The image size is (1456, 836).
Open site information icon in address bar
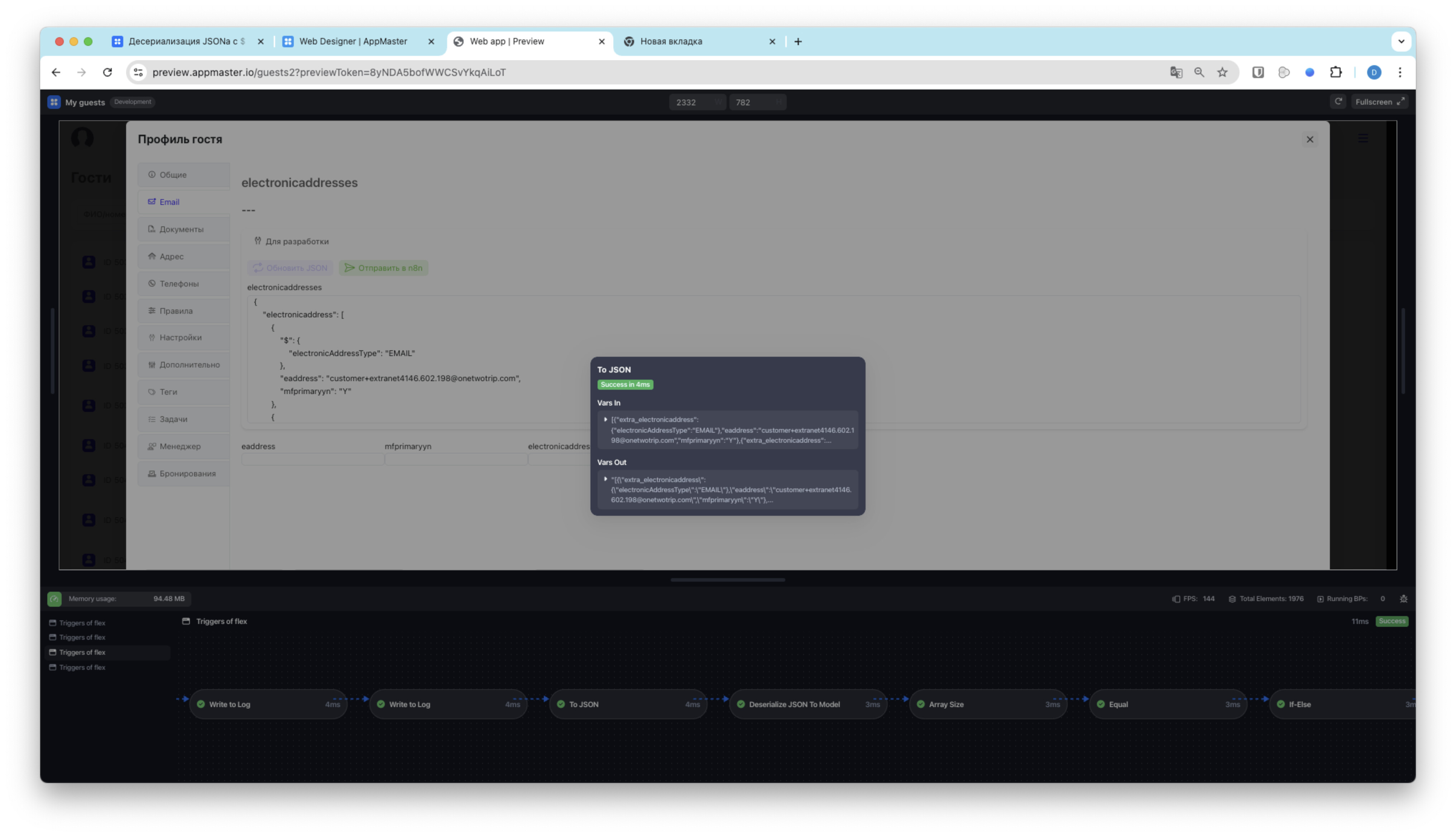pos(138,72)
